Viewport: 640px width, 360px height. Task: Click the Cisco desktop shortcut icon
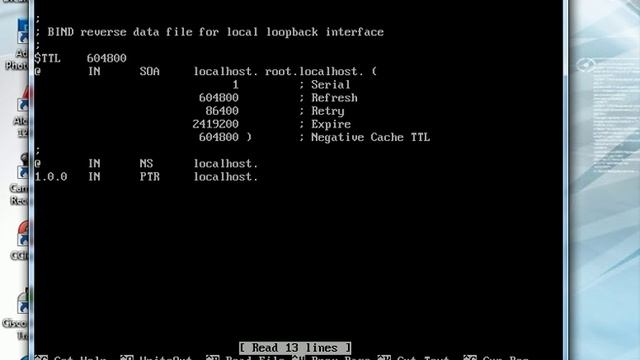click(22, 301)
